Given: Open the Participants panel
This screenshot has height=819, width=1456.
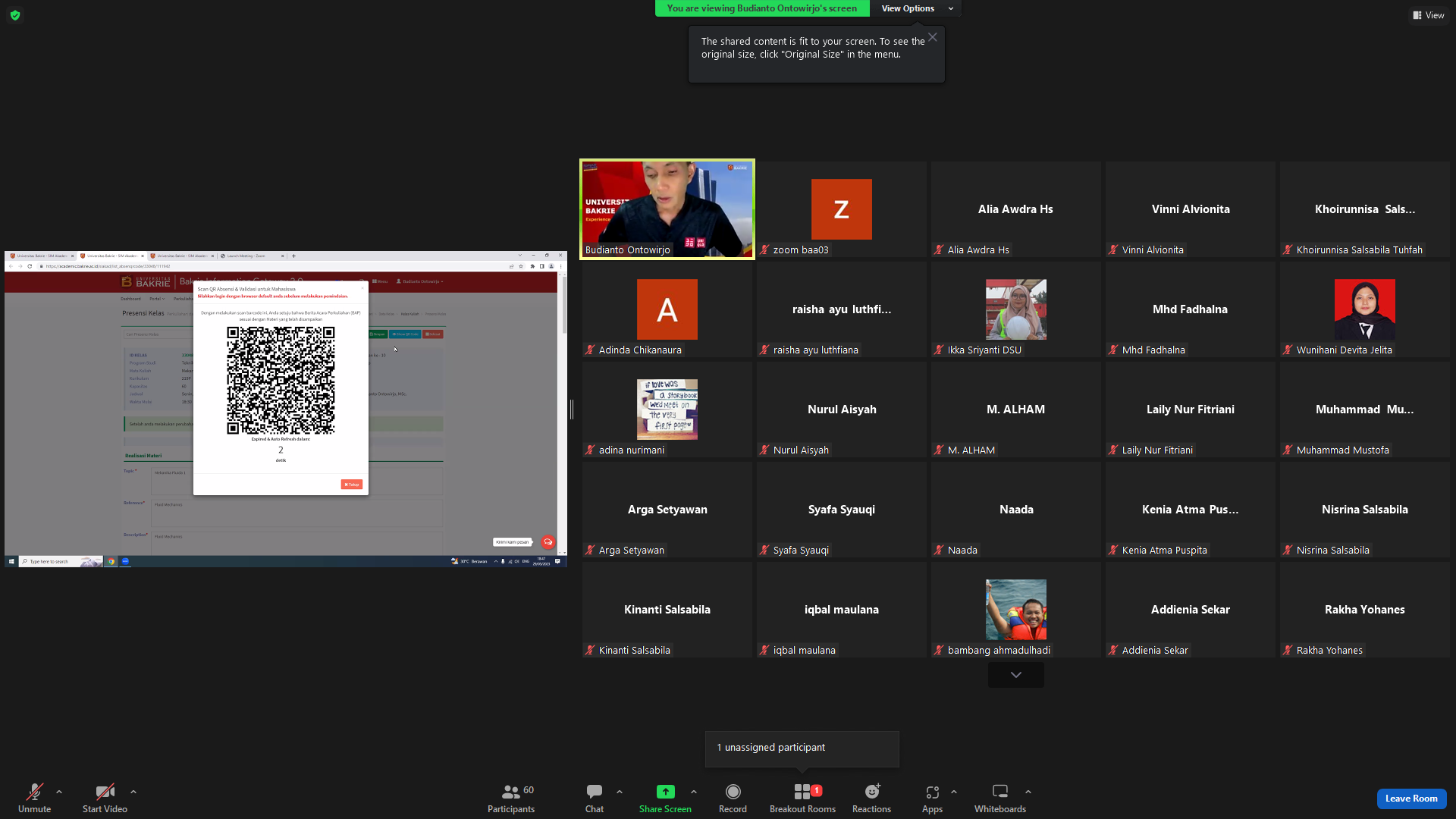Looking at the screenshot, I should point(511,799).
